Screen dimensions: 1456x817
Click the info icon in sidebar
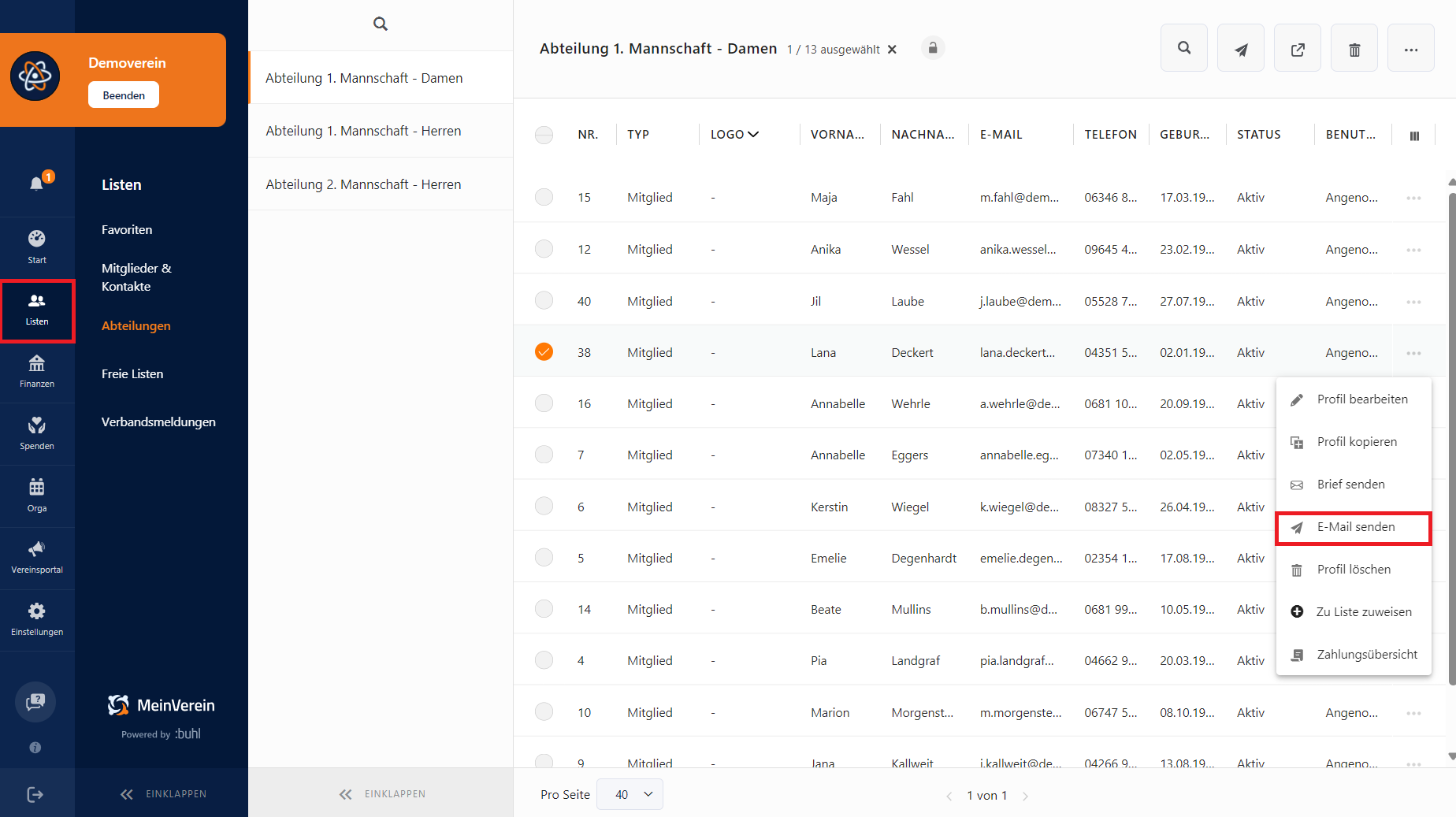click(35, 748)
